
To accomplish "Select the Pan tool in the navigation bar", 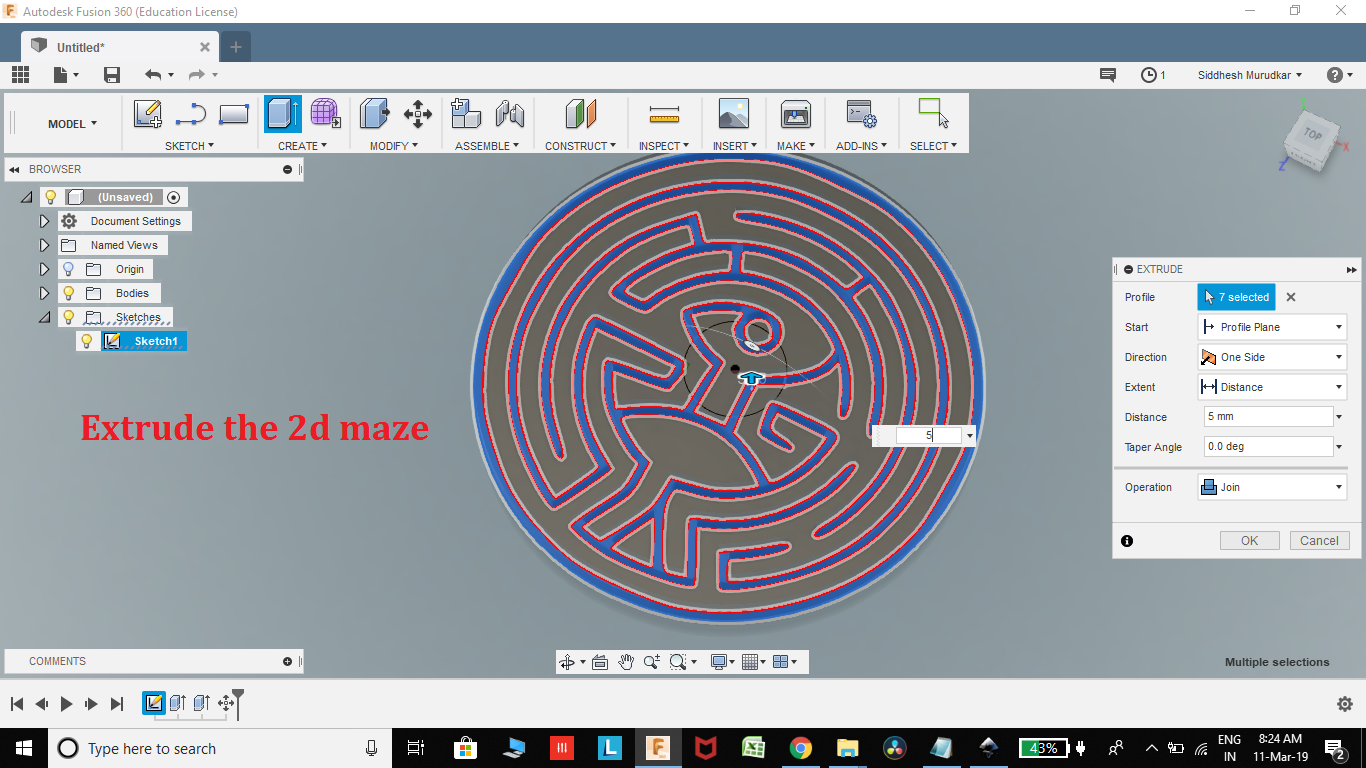I will pos(626,661).
